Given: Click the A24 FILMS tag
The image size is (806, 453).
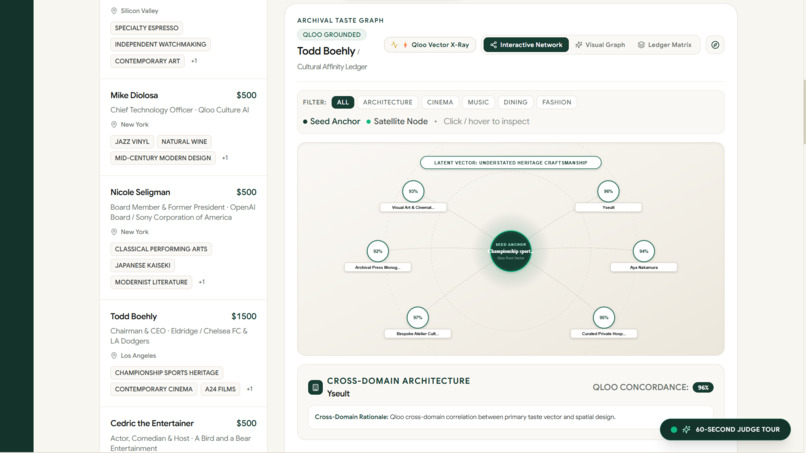Looking at the screenshot, I should pos(220,389).
